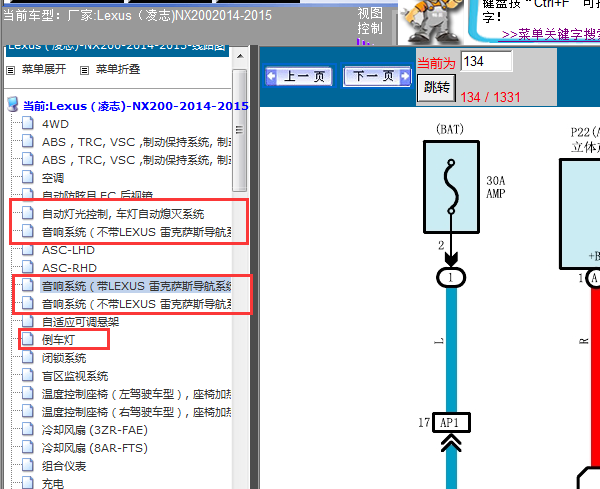Open the 菜单关键字搜索 link
The height and width of the screenshot is (489, 600).
point(550,34)
